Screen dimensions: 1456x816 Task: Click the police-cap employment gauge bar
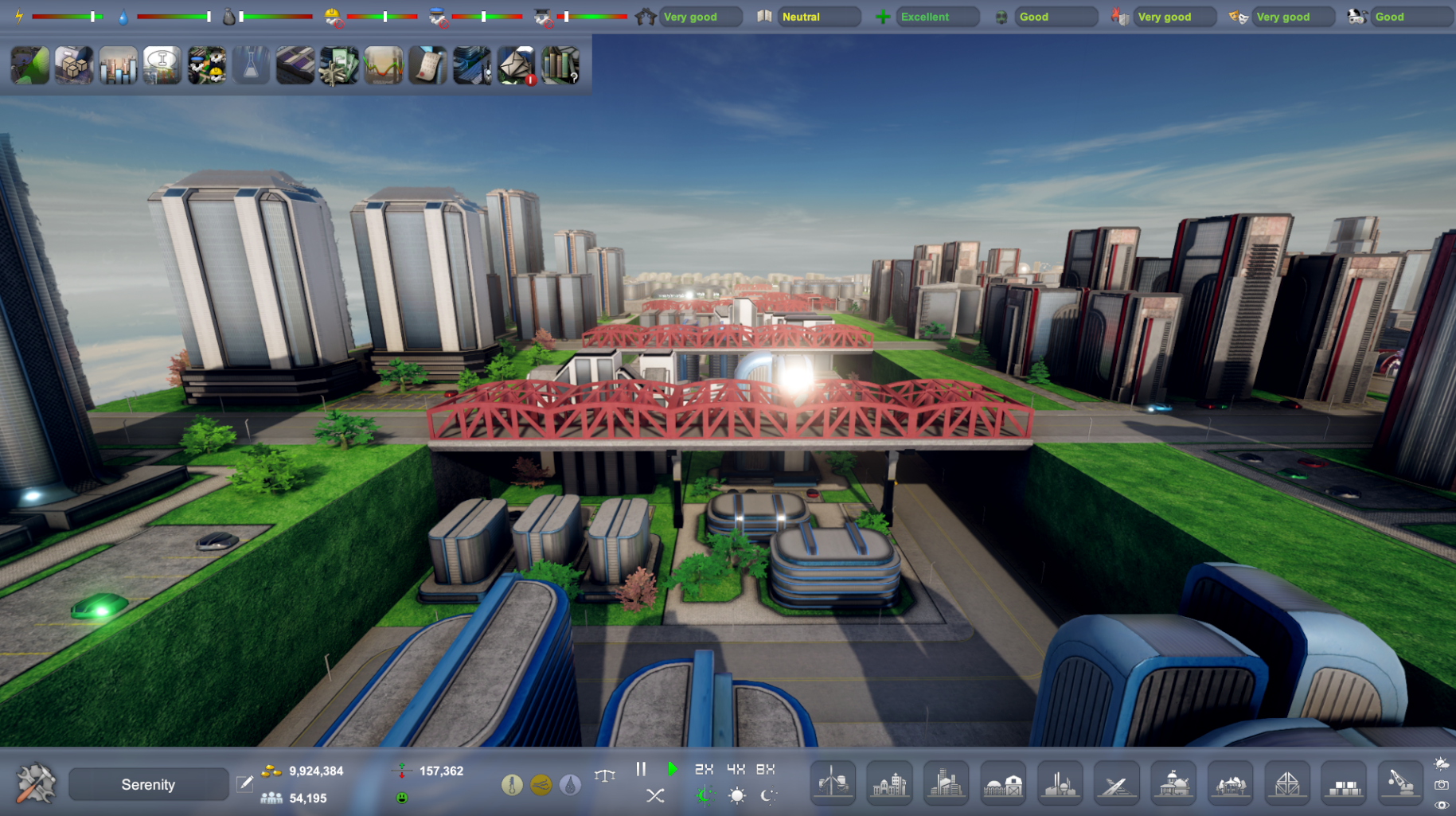click(x=486, y=16)
